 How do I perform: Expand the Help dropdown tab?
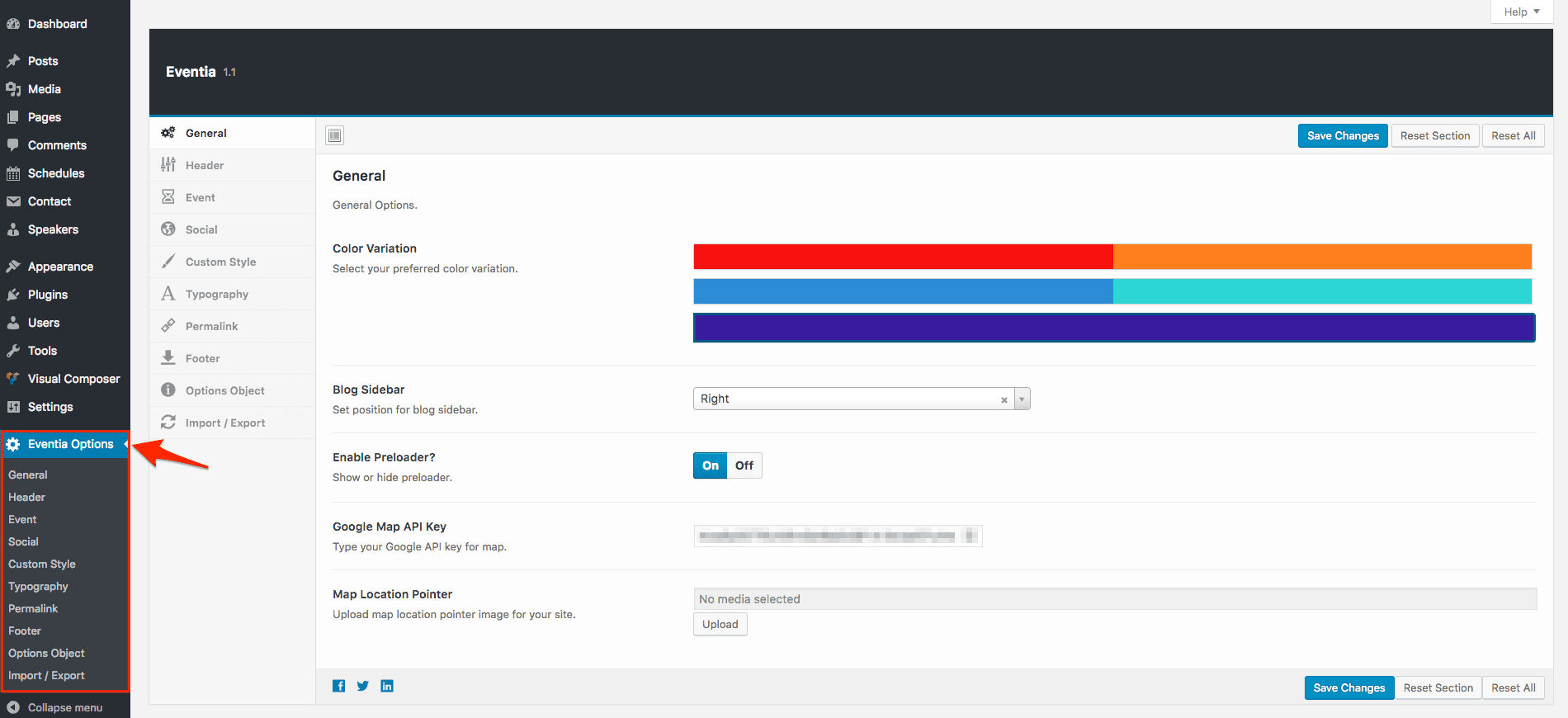(x=1521, y=12)
